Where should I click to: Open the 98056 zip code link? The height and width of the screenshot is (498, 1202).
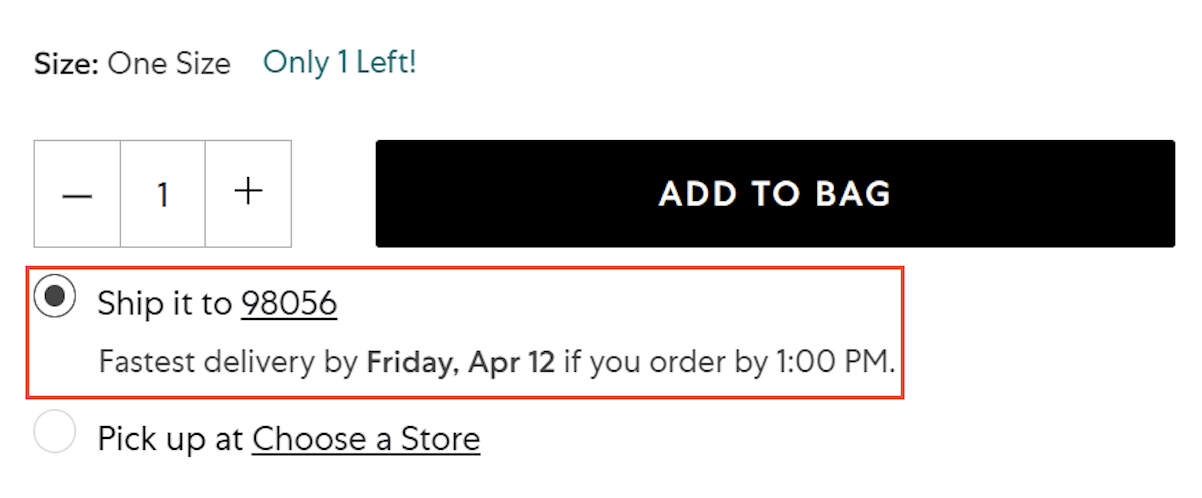click(x=289, y=304)
